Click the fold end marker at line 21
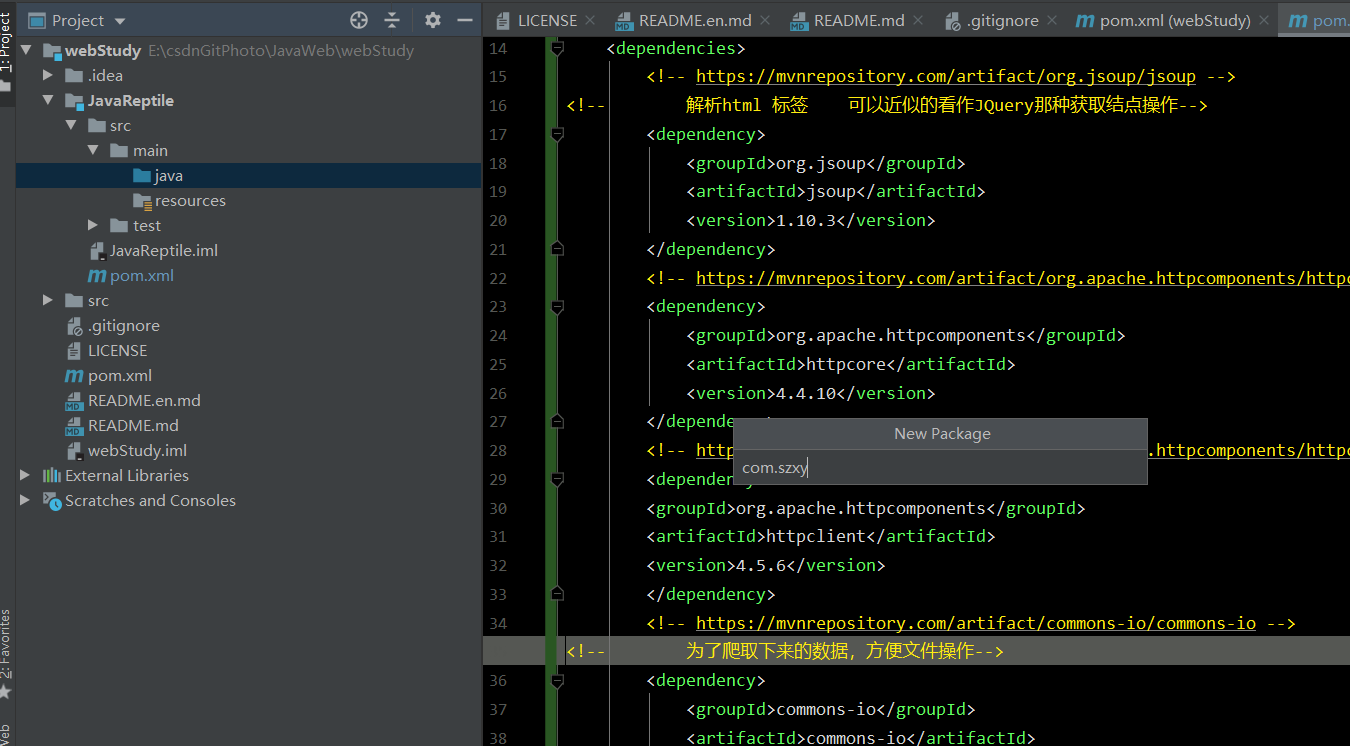 click(x=557, y=249)
